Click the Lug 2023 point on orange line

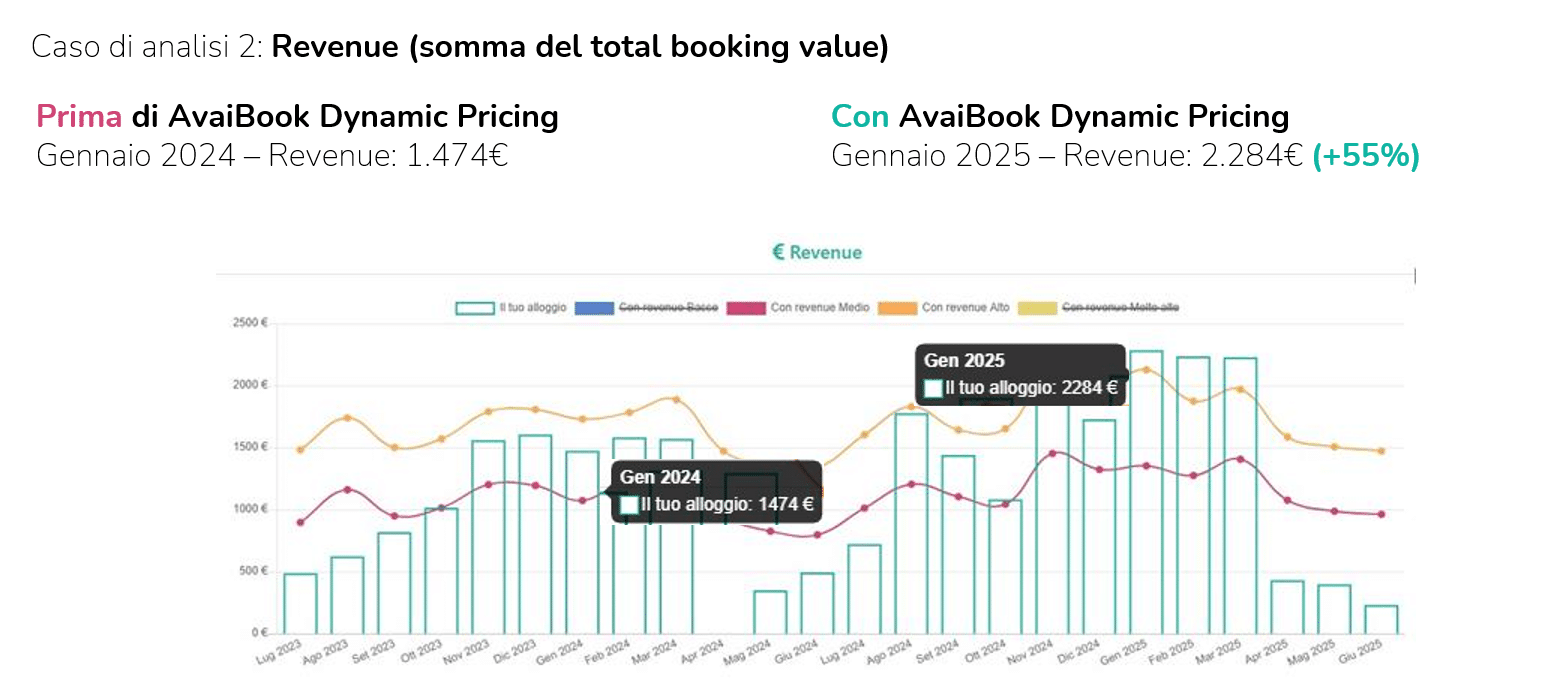(x=300, y=450)
